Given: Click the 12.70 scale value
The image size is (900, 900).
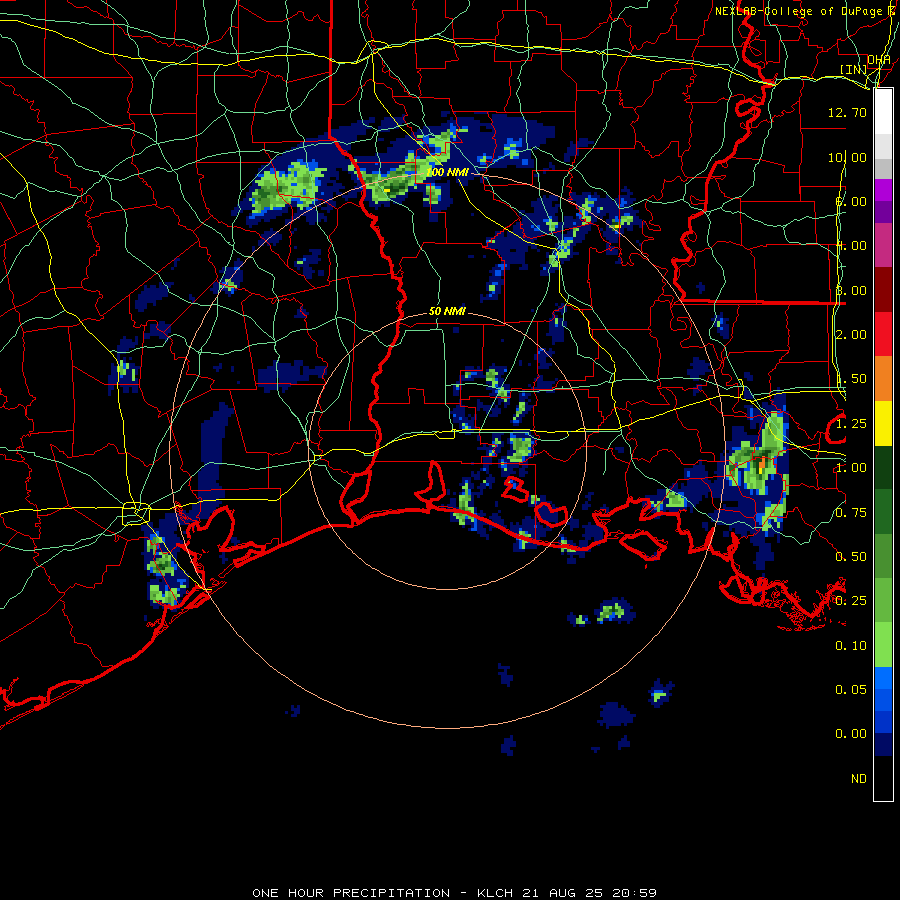Looking at the screenshot, I should [847, 112].
